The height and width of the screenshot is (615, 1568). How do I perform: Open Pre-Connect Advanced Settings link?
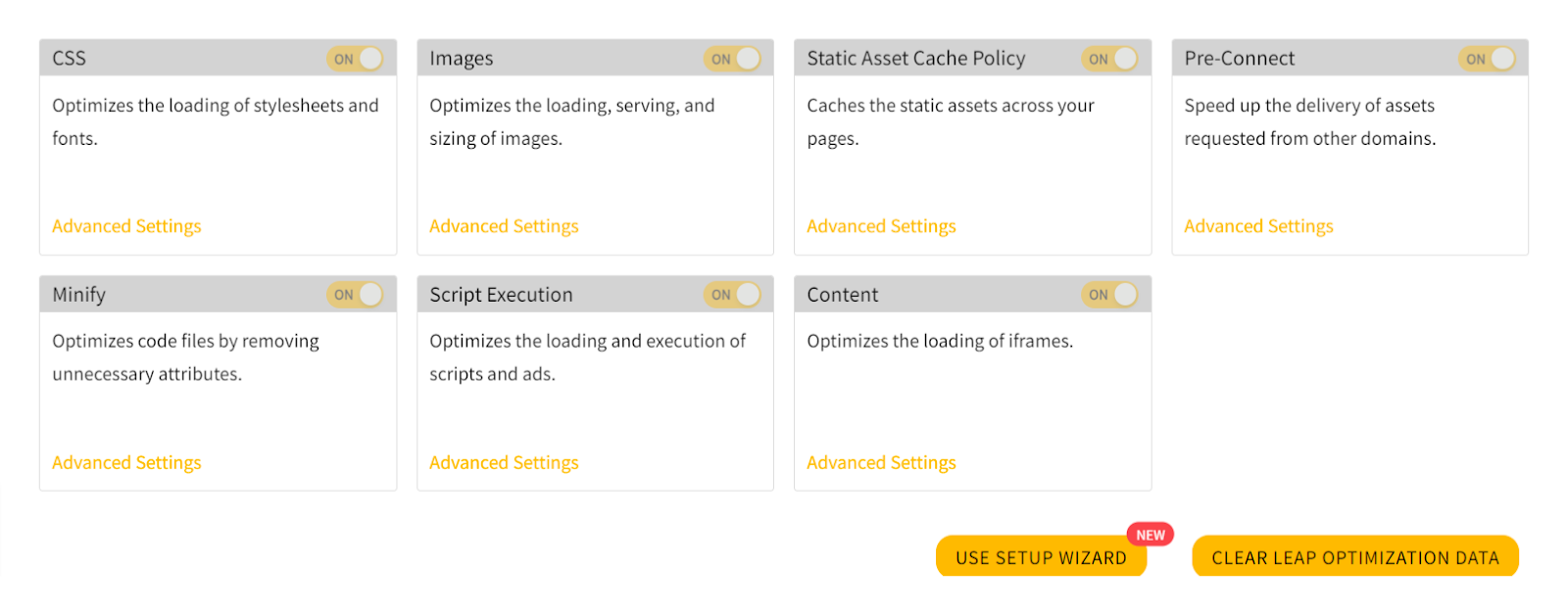point(1258,226)
